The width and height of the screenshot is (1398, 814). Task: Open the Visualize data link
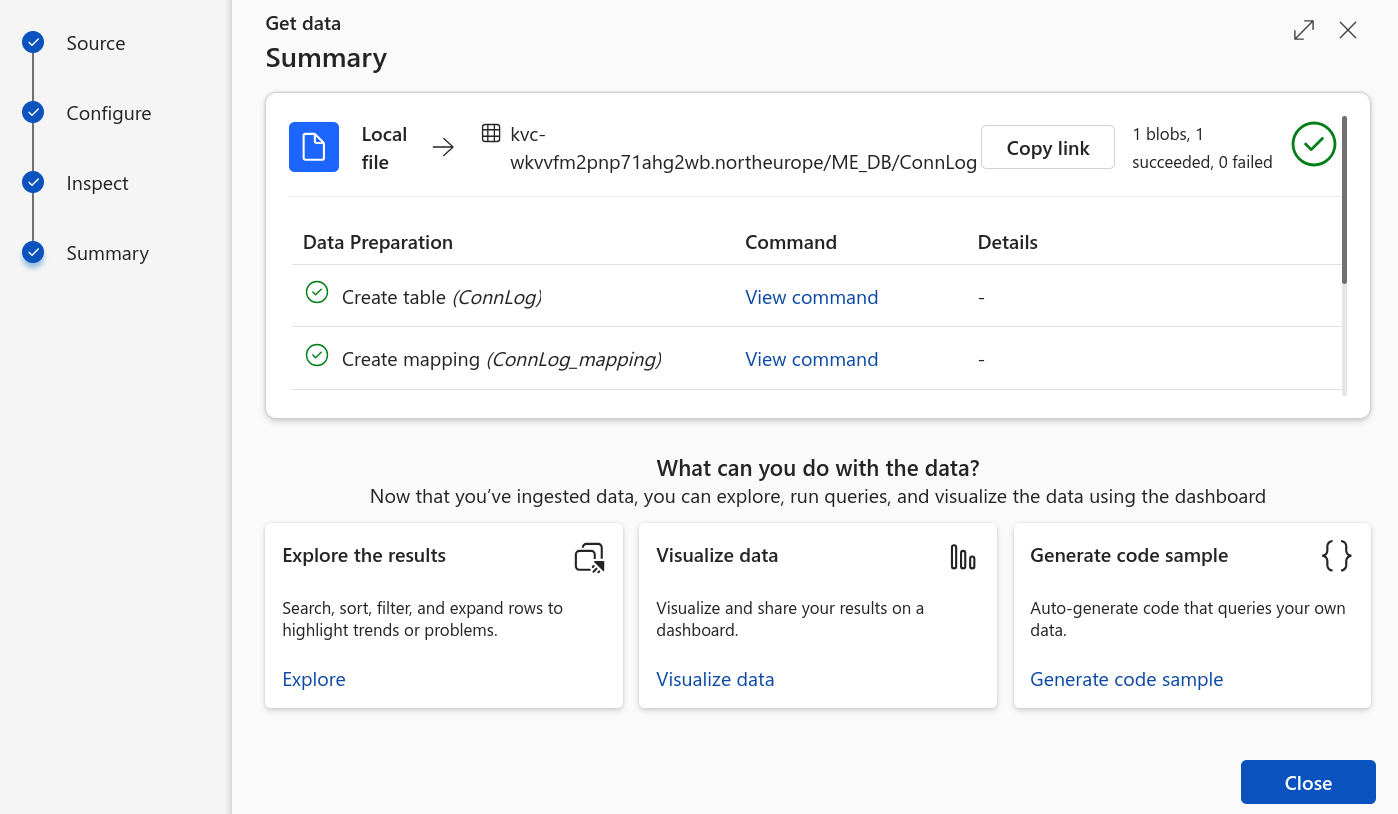click(715, 679)
